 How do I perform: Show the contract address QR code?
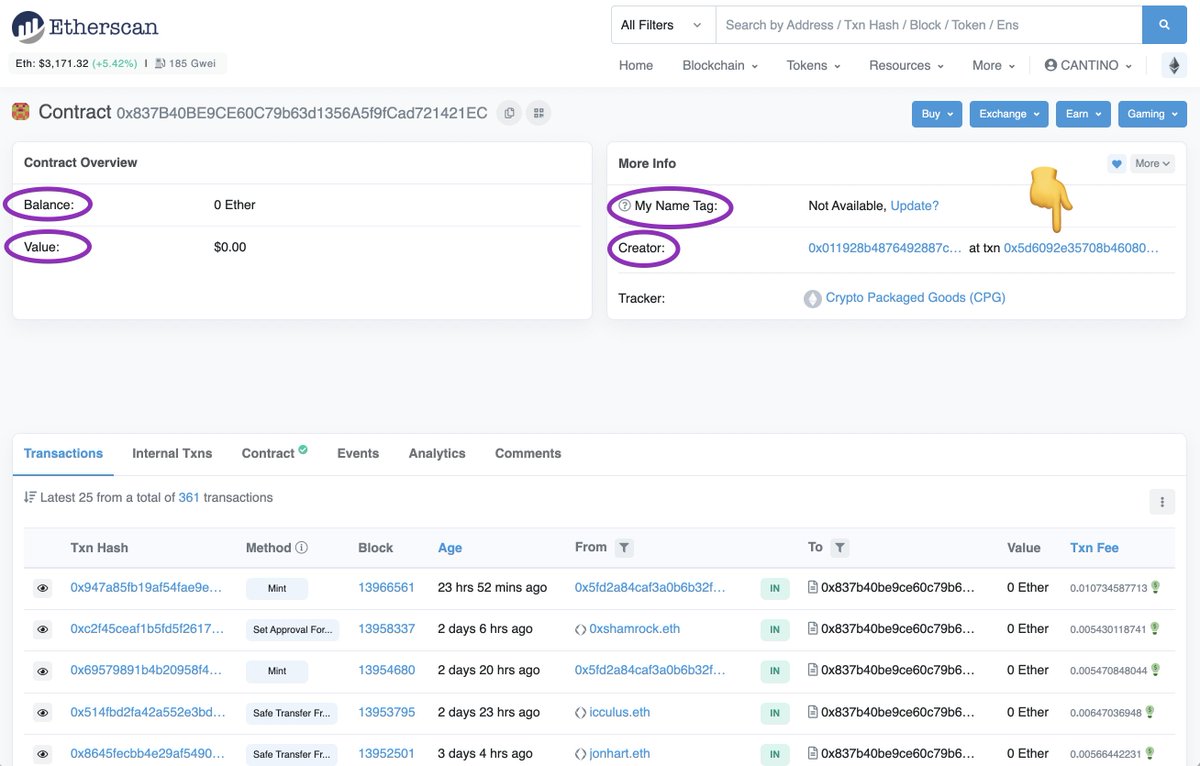(x=538, y=113)
